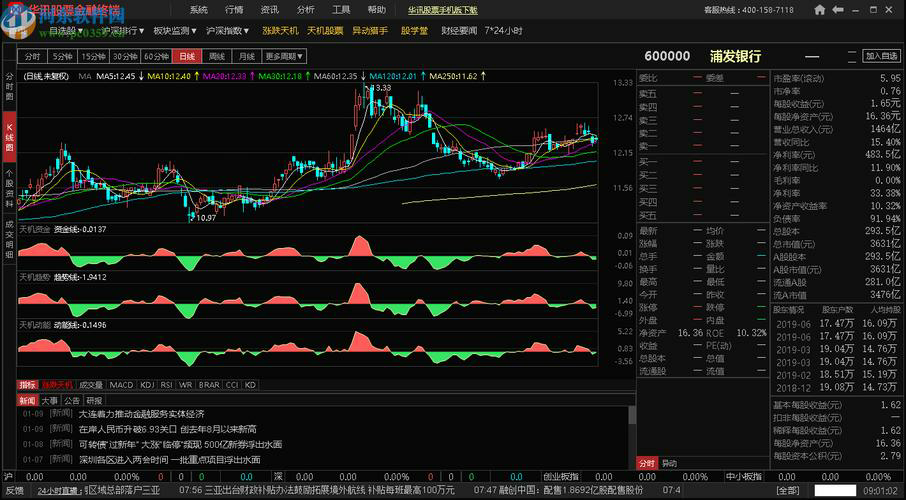906x500 pixels.
Task: Open the 帮助 menu
Action: pyautogui.click(x=377, y=10)
